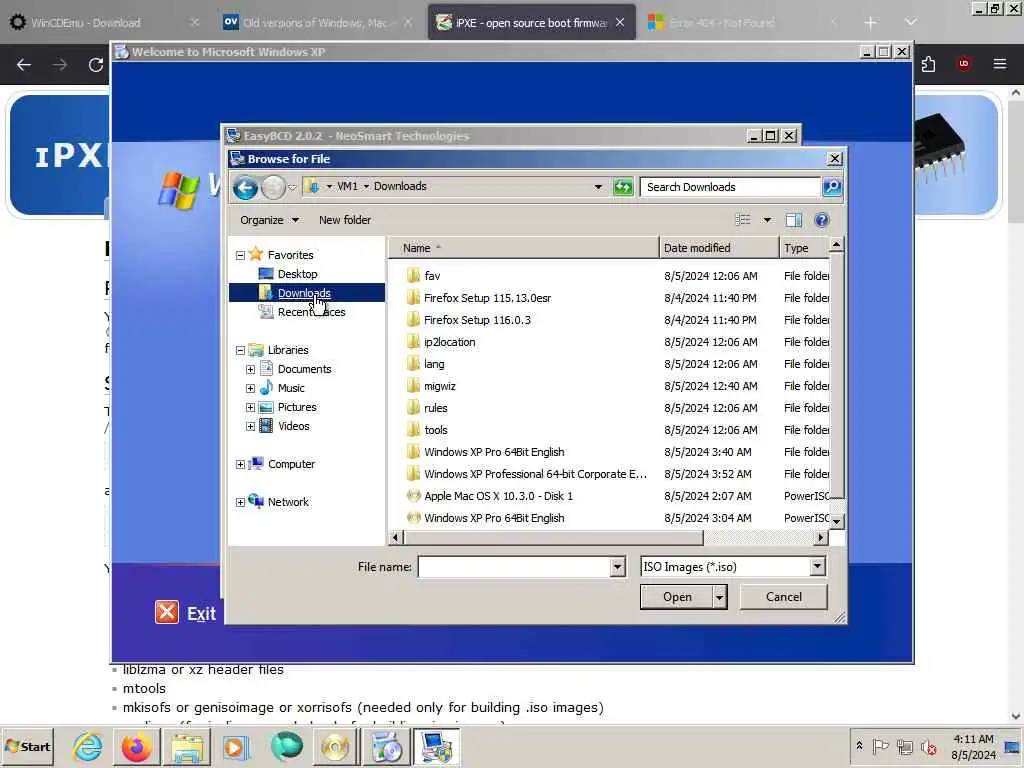1024x768 pixels.
Task: Expand the Documents library node
Action: 250,370
